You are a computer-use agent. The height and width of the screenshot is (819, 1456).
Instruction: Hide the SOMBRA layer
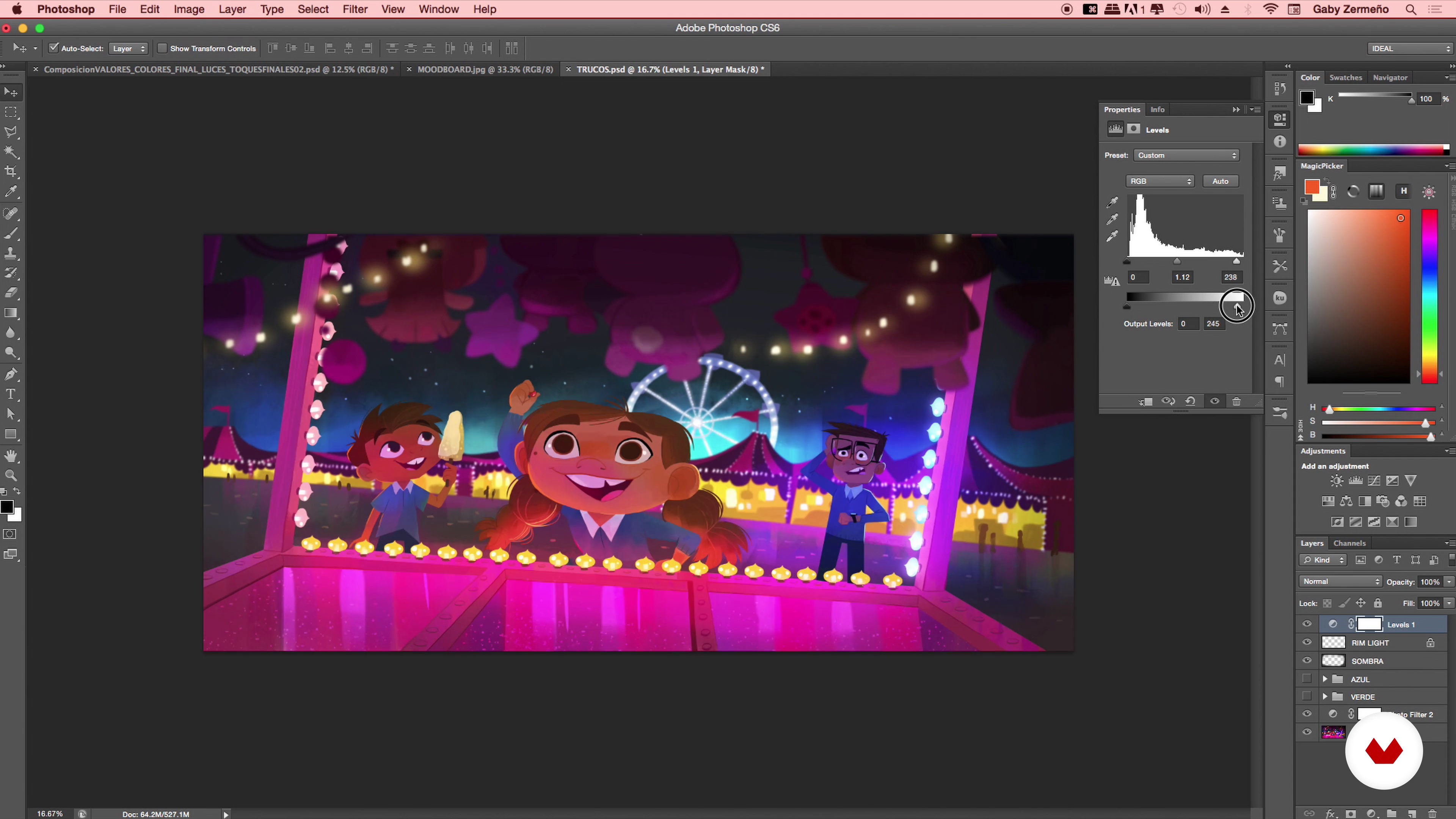[1307, 661]
